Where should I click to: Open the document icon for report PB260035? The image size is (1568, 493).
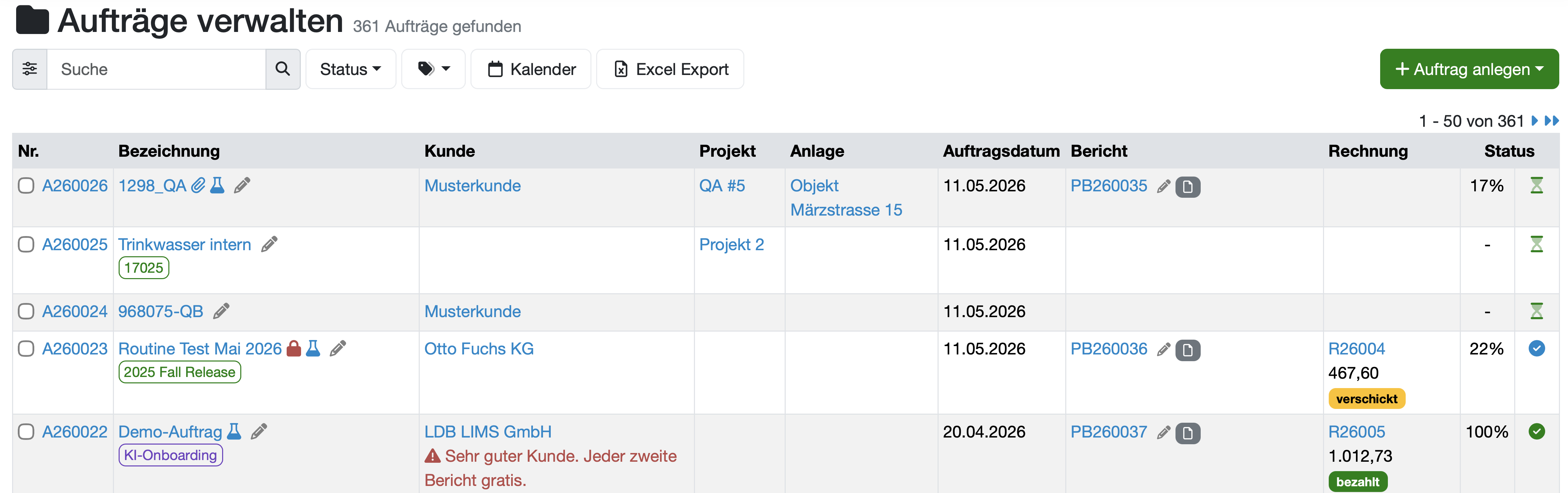1188,187
